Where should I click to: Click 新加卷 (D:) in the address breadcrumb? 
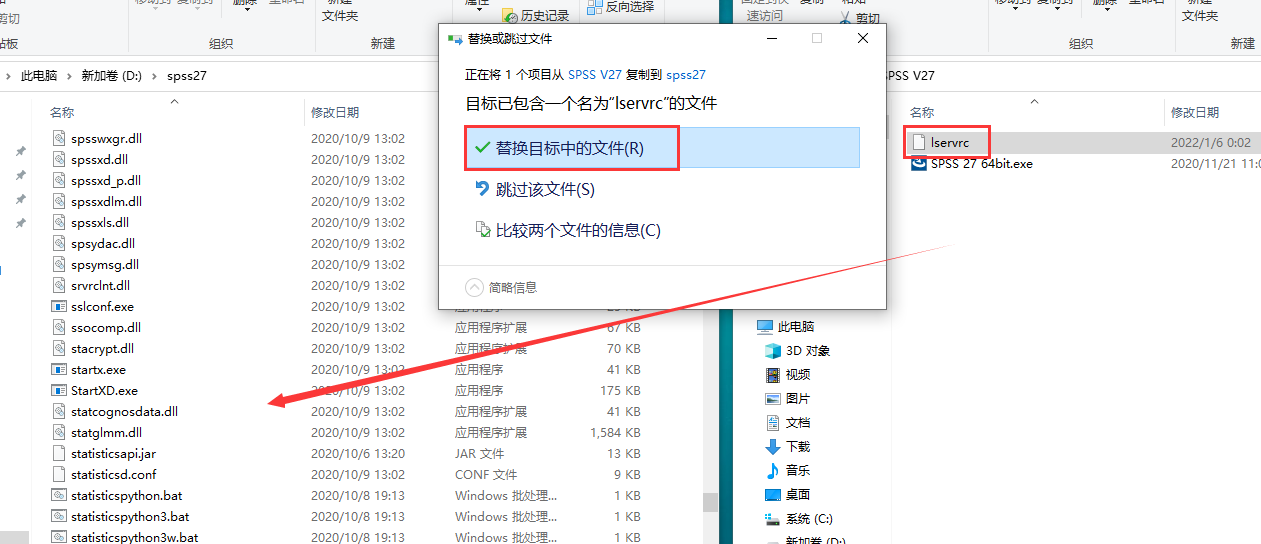click(110, 76)
